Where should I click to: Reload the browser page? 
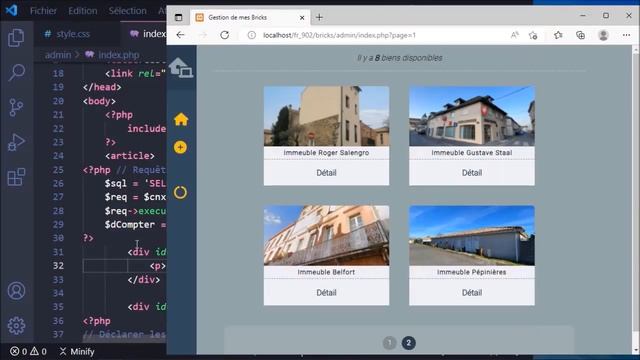click(x=224, y=35)
